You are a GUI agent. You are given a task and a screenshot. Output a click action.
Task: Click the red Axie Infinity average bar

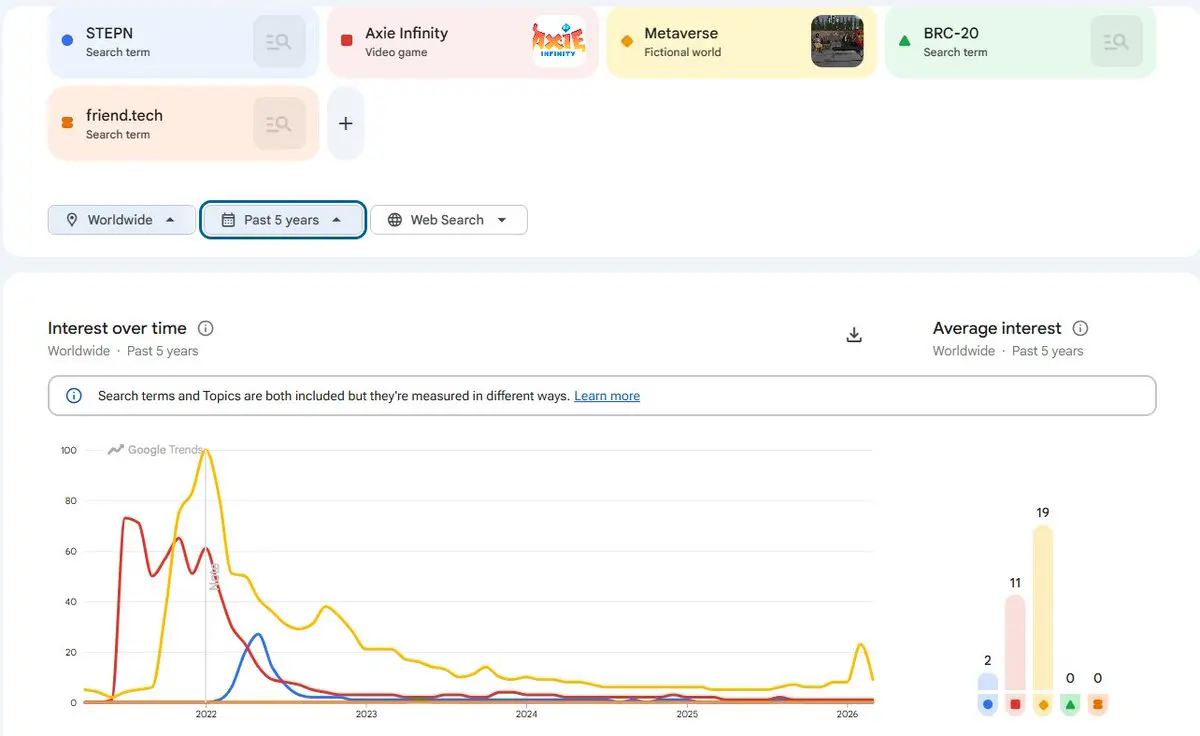point(1015,640)
